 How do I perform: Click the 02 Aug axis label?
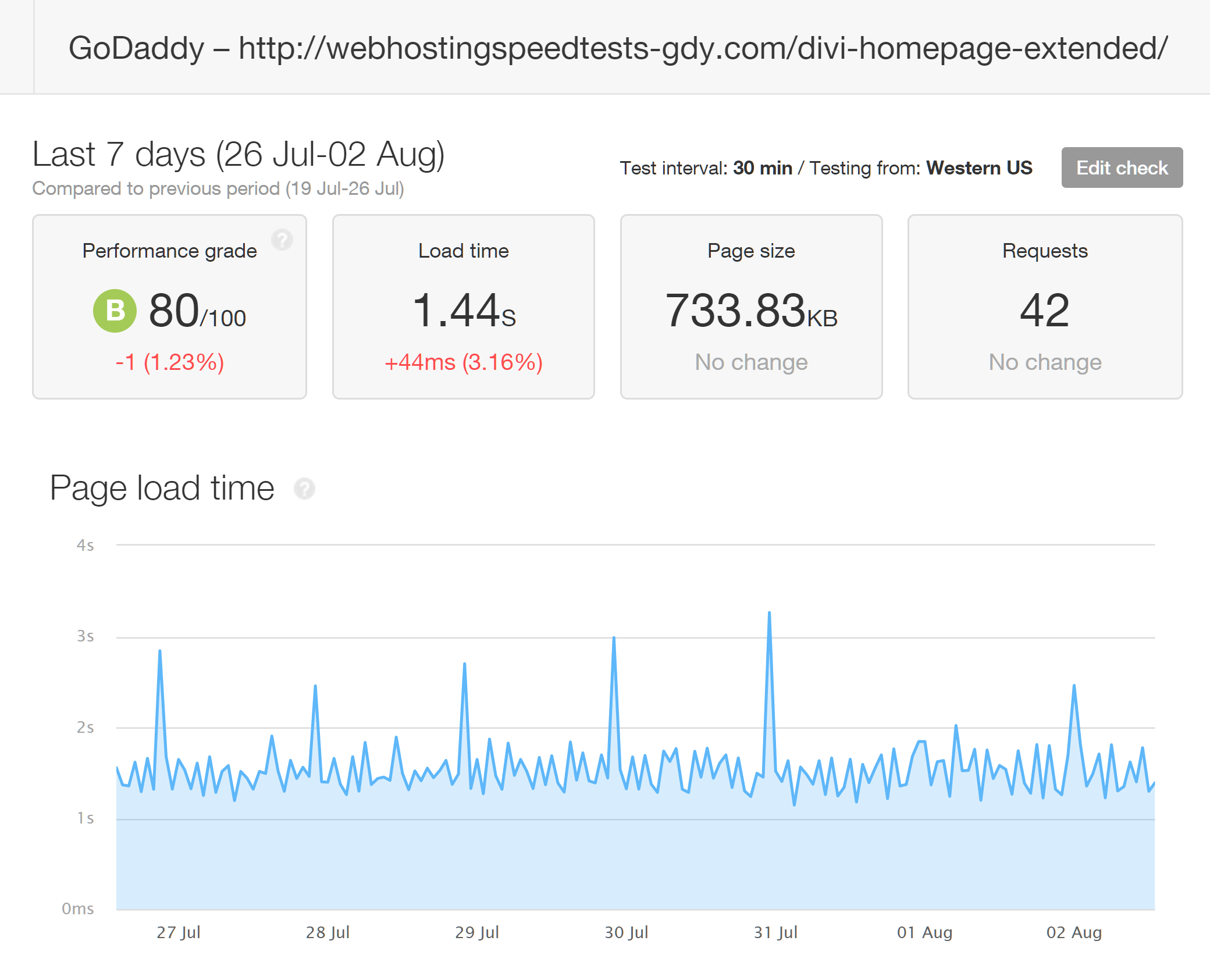coord(1074,932)
